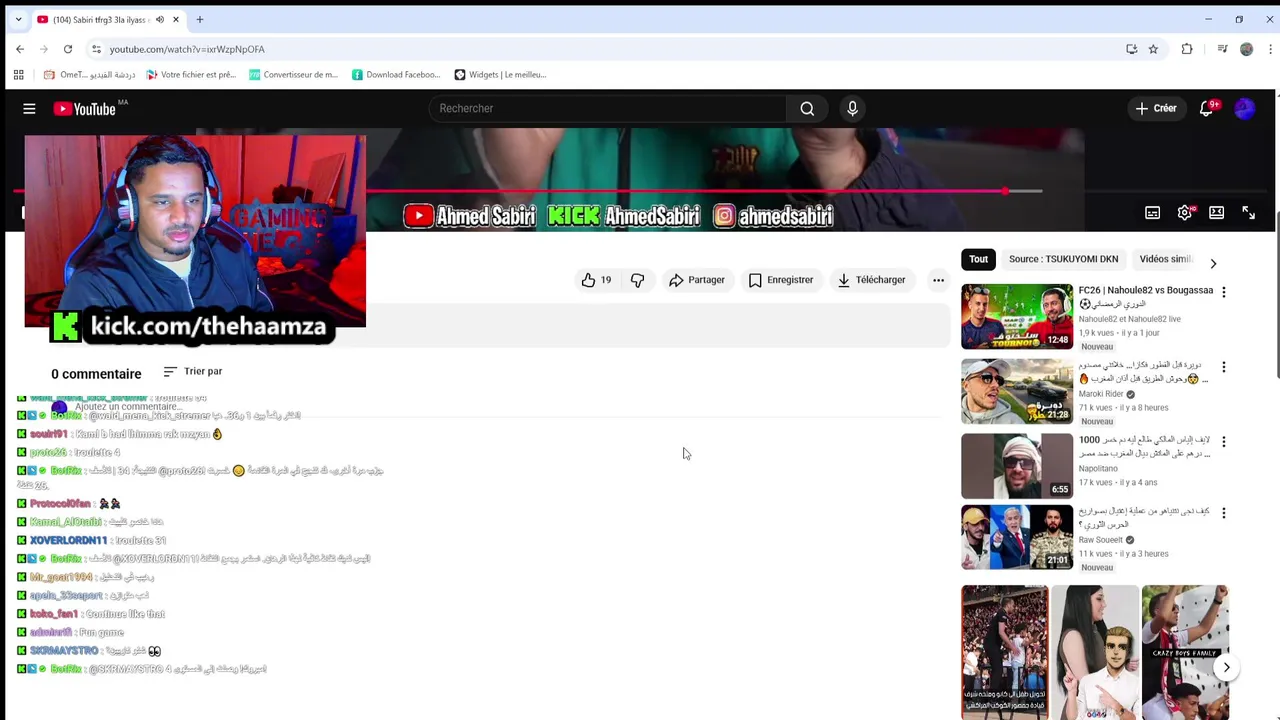Open the player settings gear
The width and height of the screenshot is (1280, 720).
coord(1184,212)
